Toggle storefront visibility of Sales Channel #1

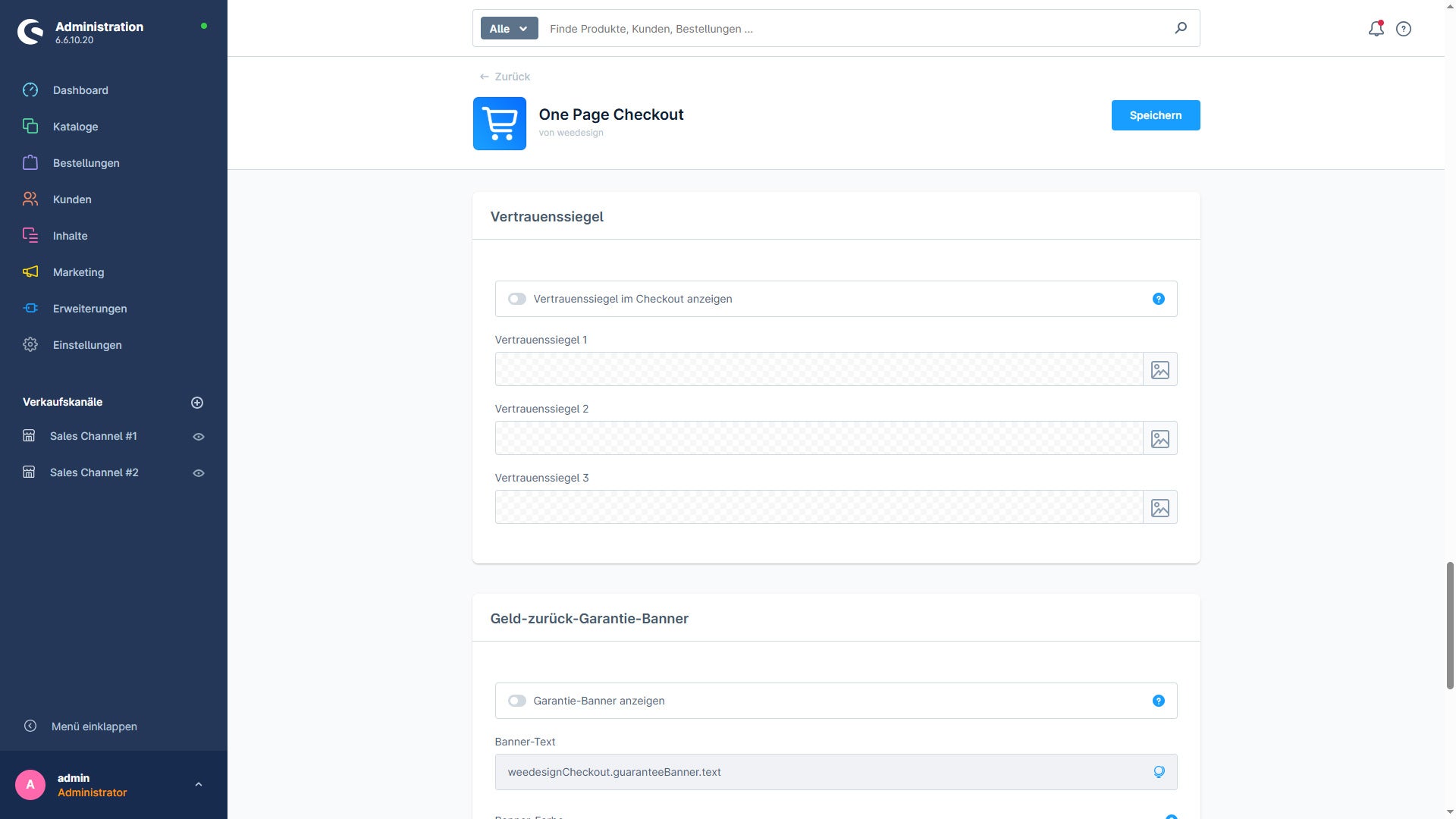tap(199, 437)
